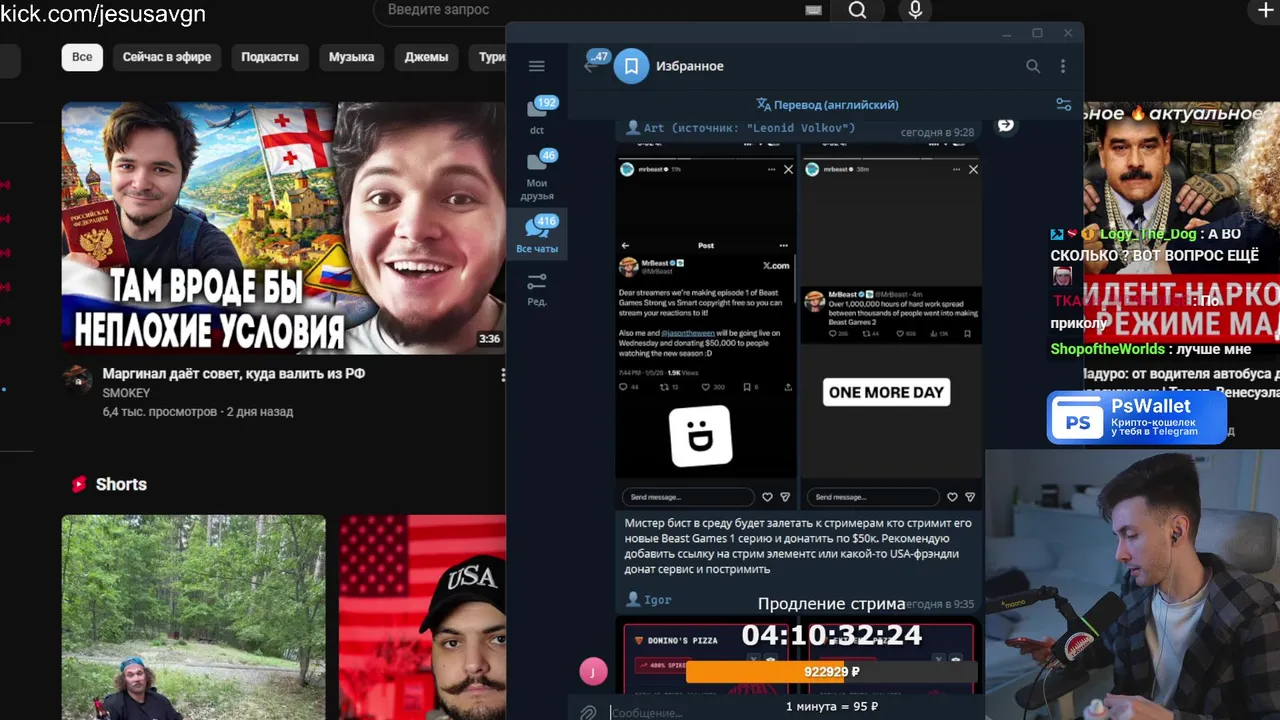Click message text starting Мистер бист
Viewport: 1280px width, 720px height.
point(798,545)
